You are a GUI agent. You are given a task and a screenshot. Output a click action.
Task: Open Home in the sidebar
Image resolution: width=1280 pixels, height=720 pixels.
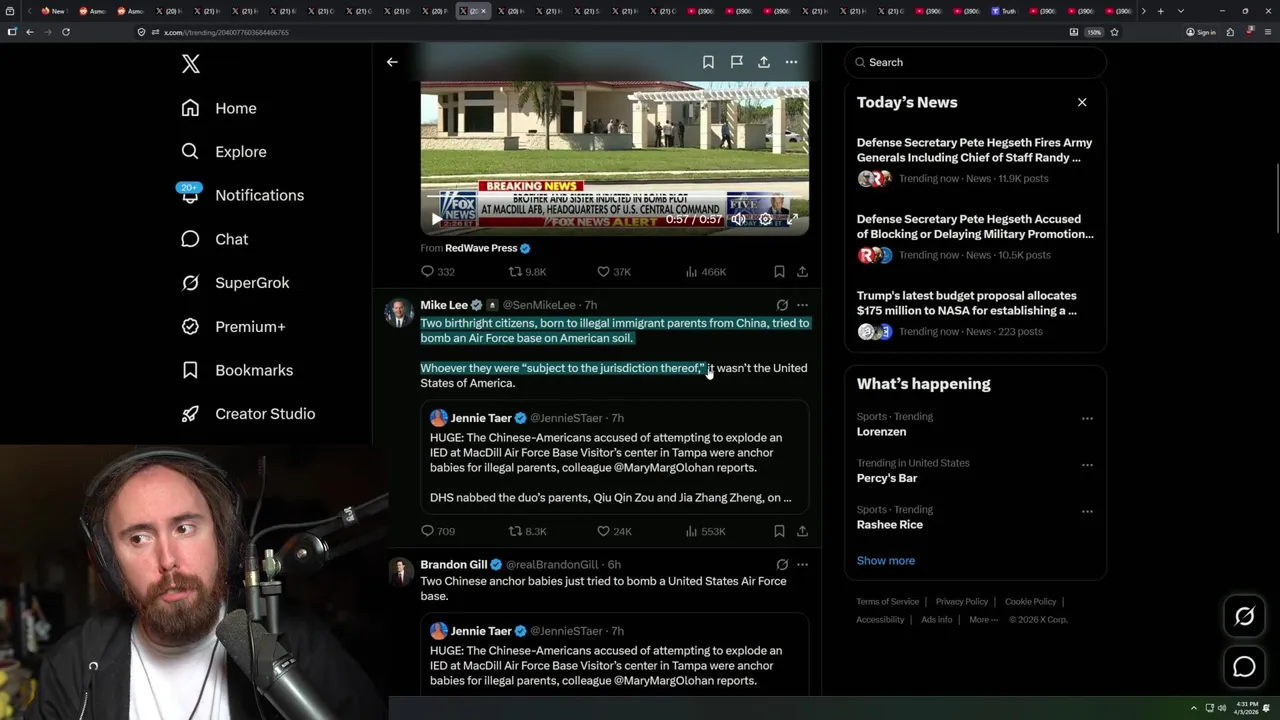pyautogui.click(x=219, y=108)
